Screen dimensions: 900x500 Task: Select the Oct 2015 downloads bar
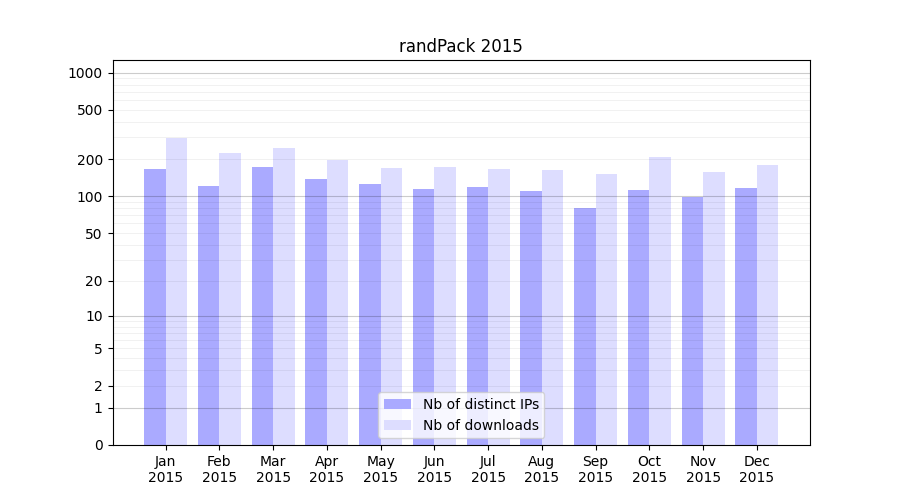pyautogui.click(x=660, y=300)
